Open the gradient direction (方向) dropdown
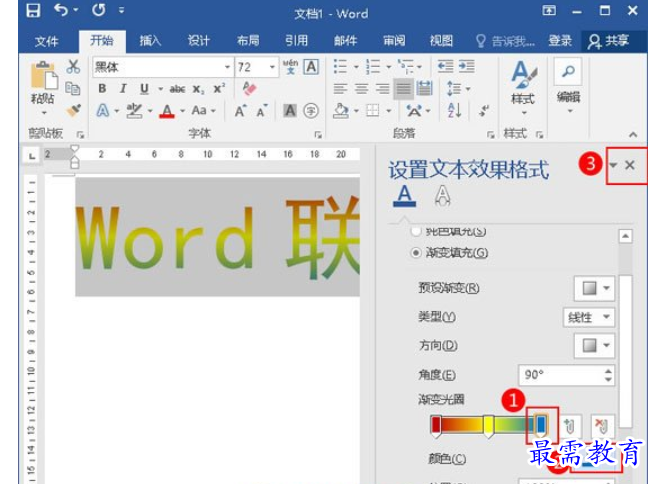Image resolution: width=651 pixels, height=484 pixels. click(x=594, y=345)
